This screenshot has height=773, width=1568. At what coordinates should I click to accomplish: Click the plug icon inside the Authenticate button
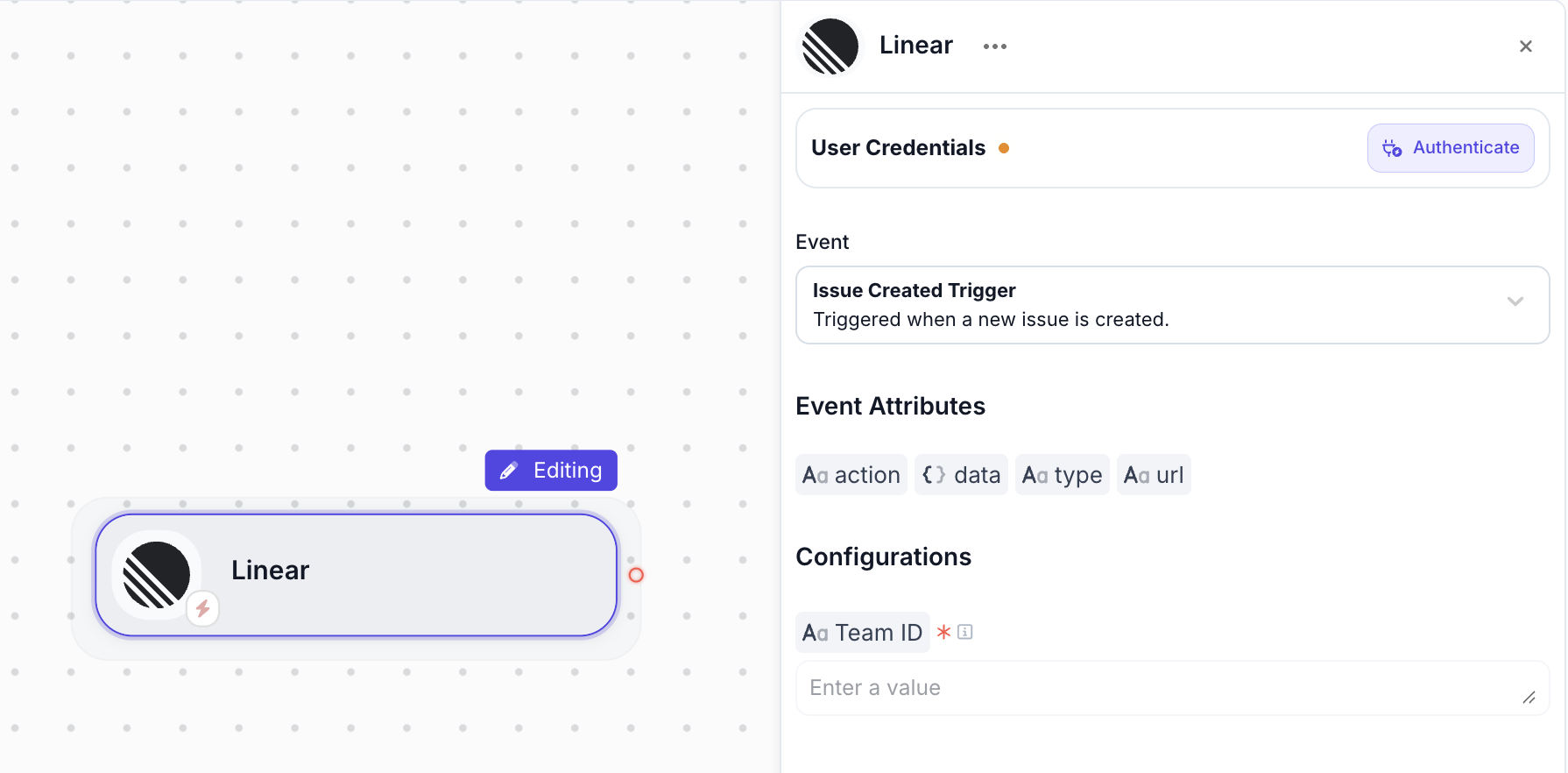click(x=1392, y=148)
